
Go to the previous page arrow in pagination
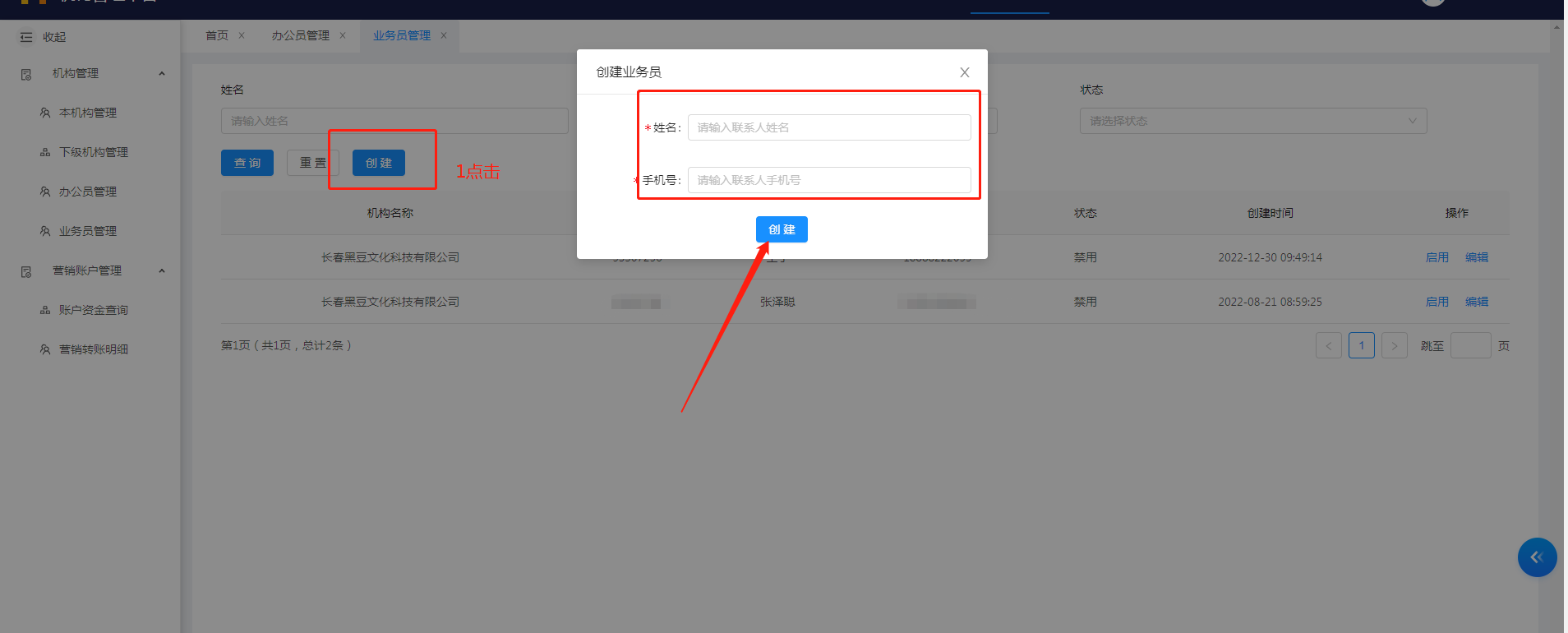click(1329, 345)
